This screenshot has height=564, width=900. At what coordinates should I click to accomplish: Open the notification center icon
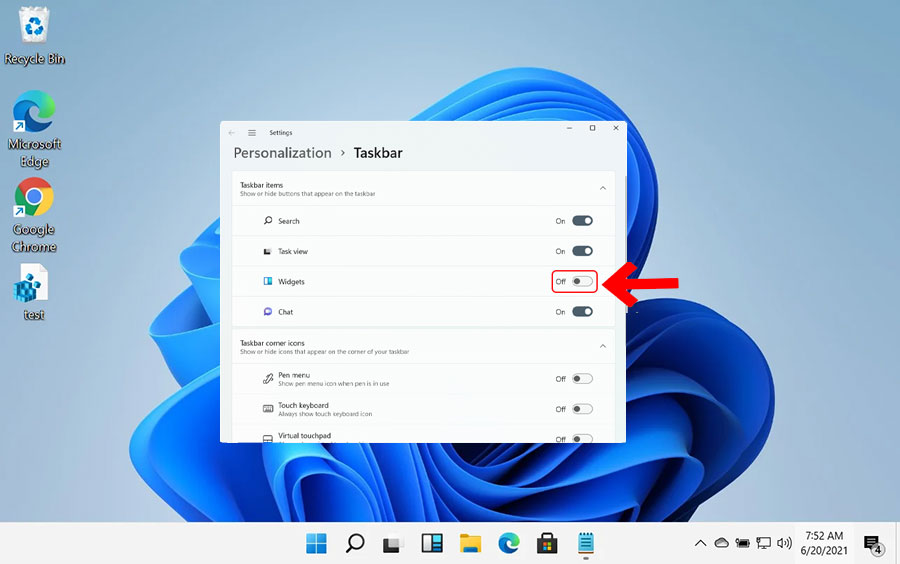(873, 544)
